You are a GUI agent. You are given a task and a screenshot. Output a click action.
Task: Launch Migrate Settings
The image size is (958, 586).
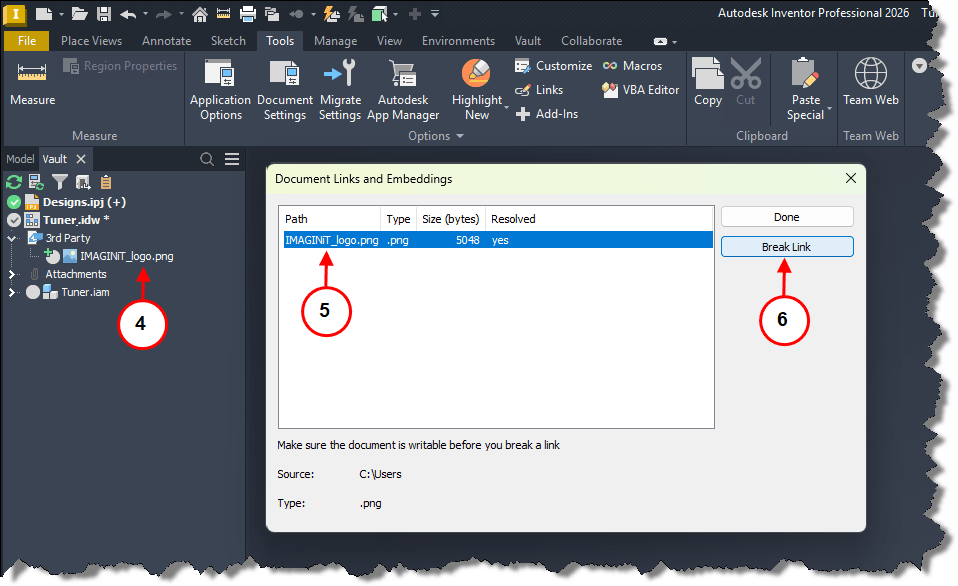[x=340, y=90]
